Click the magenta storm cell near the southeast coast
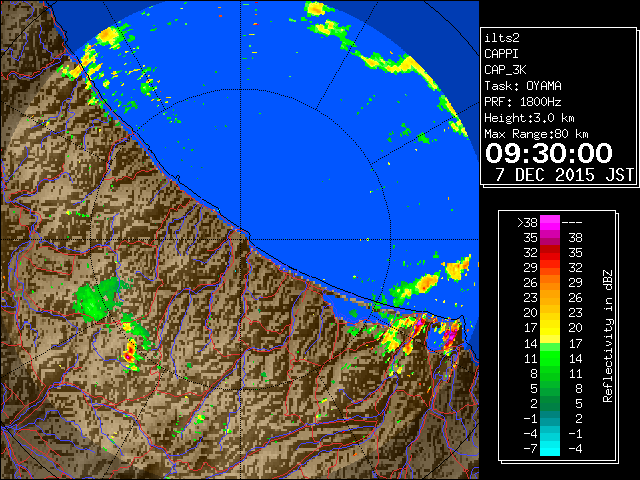Viewport: 640px width, 480px height. tap(450, 336)
